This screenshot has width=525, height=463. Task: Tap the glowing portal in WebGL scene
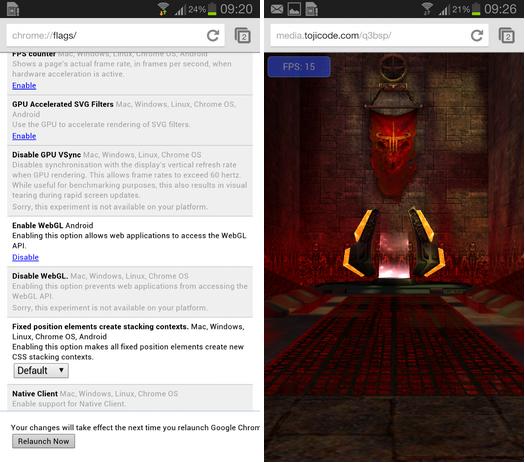(x=394, y=255)
